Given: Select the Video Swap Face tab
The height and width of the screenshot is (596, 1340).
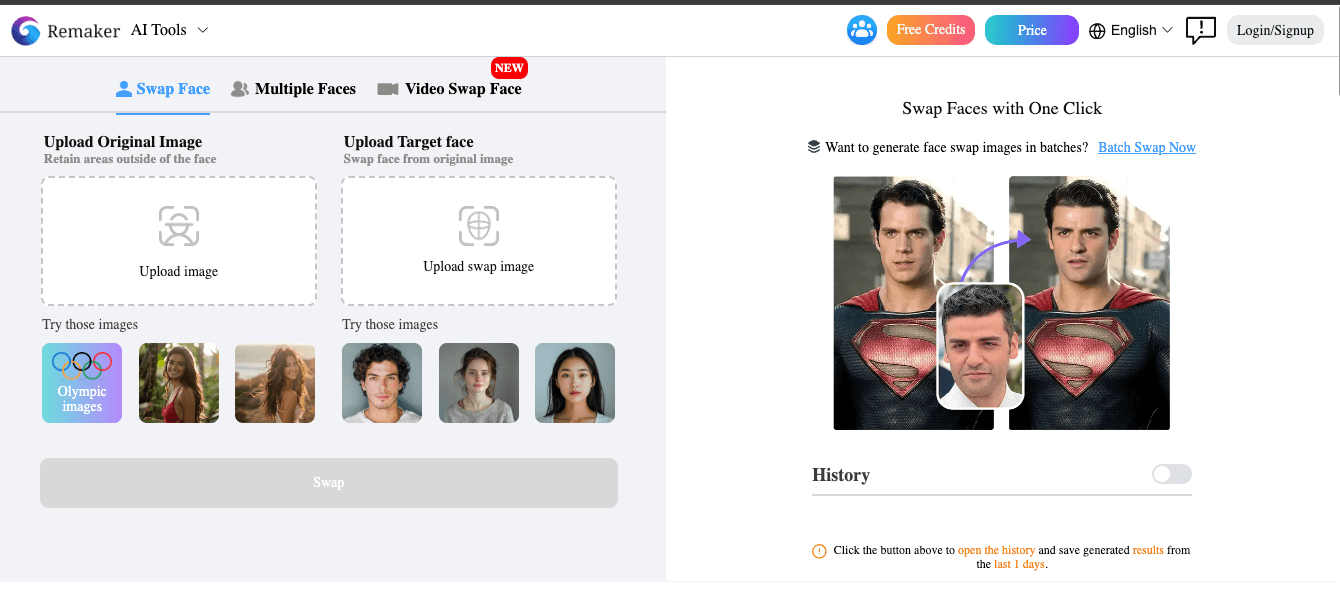Looking at the screenshot, I should [449, 89].
